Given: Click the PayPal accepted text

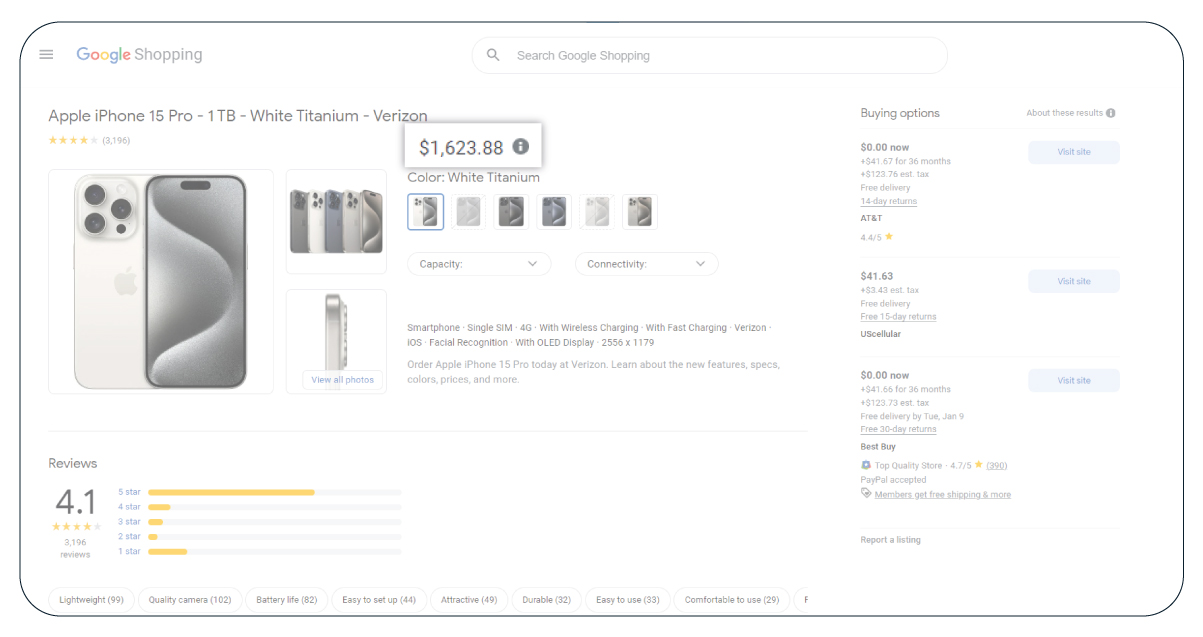Looking at the screenshot, I should tap(893, 480).
